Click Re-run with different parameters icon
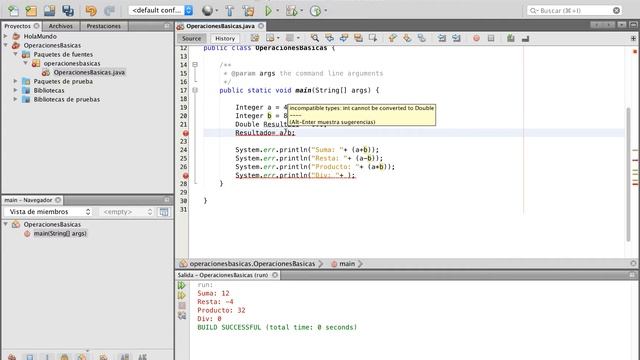Viewport: 640px width, 360px height. point(182,295)
